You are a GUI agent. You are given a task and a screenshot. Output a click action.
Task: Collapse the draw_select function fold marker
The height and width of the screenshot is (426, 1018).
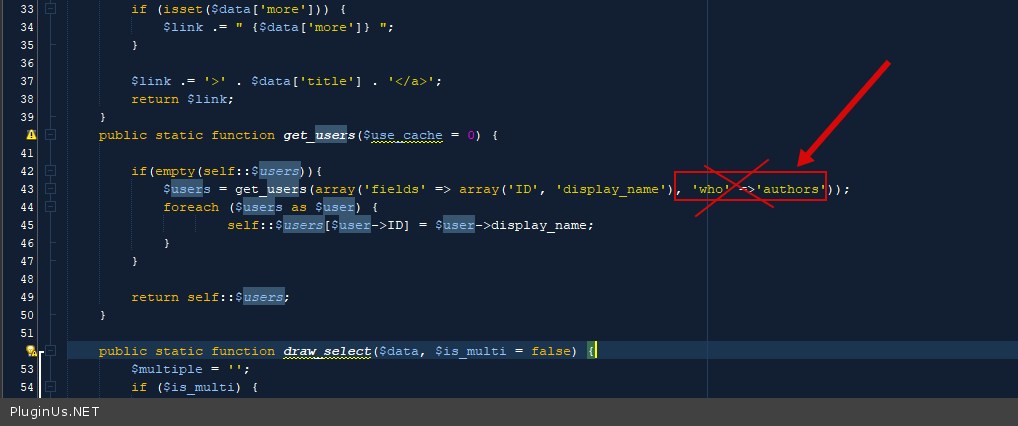(x=50, y=351)
